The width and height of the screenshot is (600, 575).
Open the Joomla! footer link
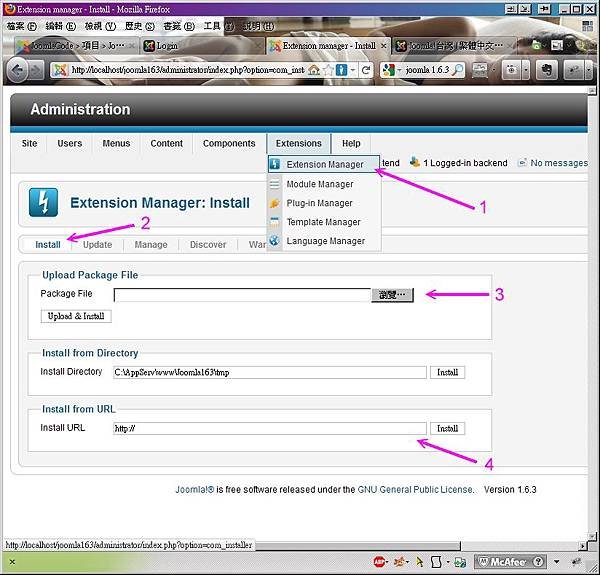(194, 489)
